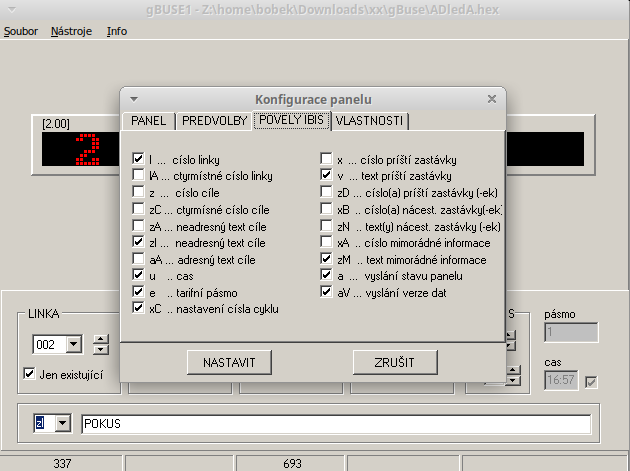Screen dimensions: 630x471
Task: Close the Konfigurace panelu dialog
Action: pyautogui.click(x=491, y=99)
